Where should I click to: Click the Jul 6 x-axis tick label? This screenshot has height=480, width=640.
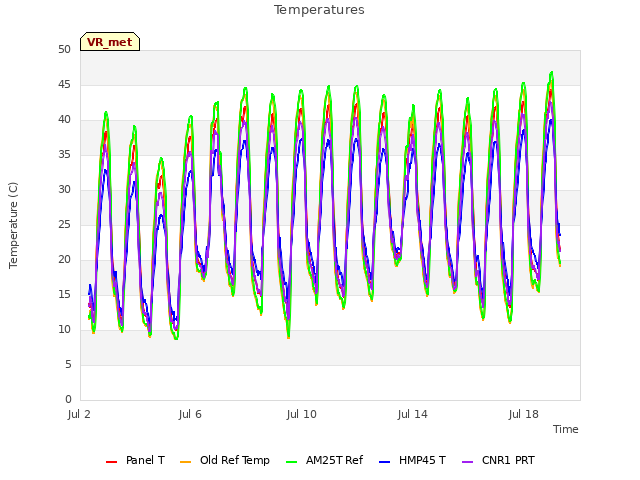click(190, 414)
